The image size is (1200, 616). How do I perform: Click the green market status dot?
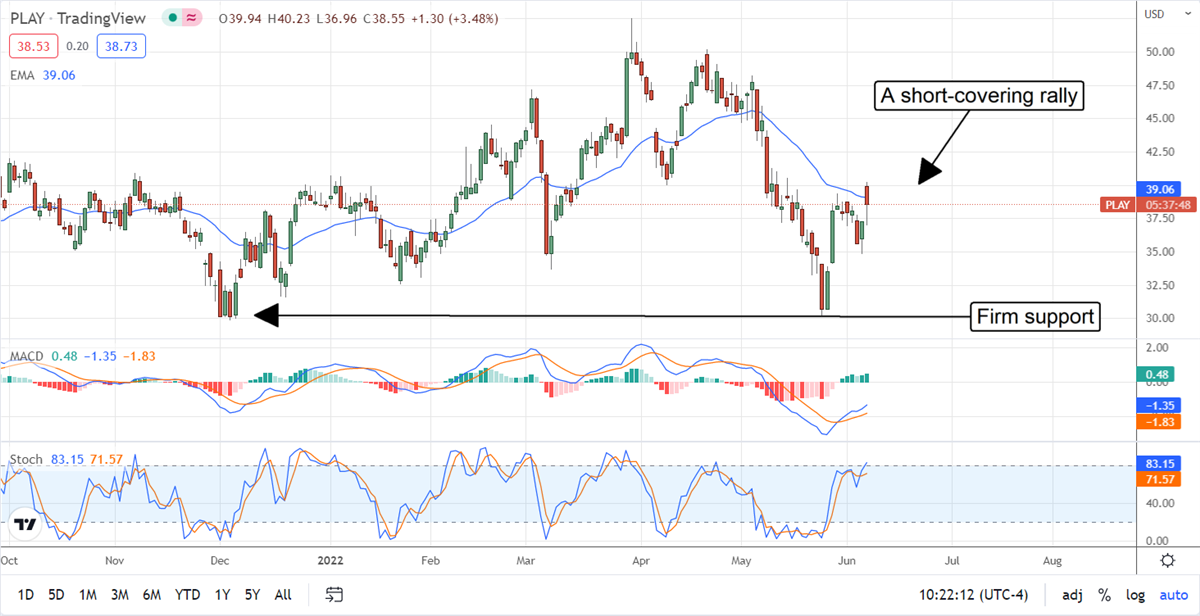click(x=174, y=18)
